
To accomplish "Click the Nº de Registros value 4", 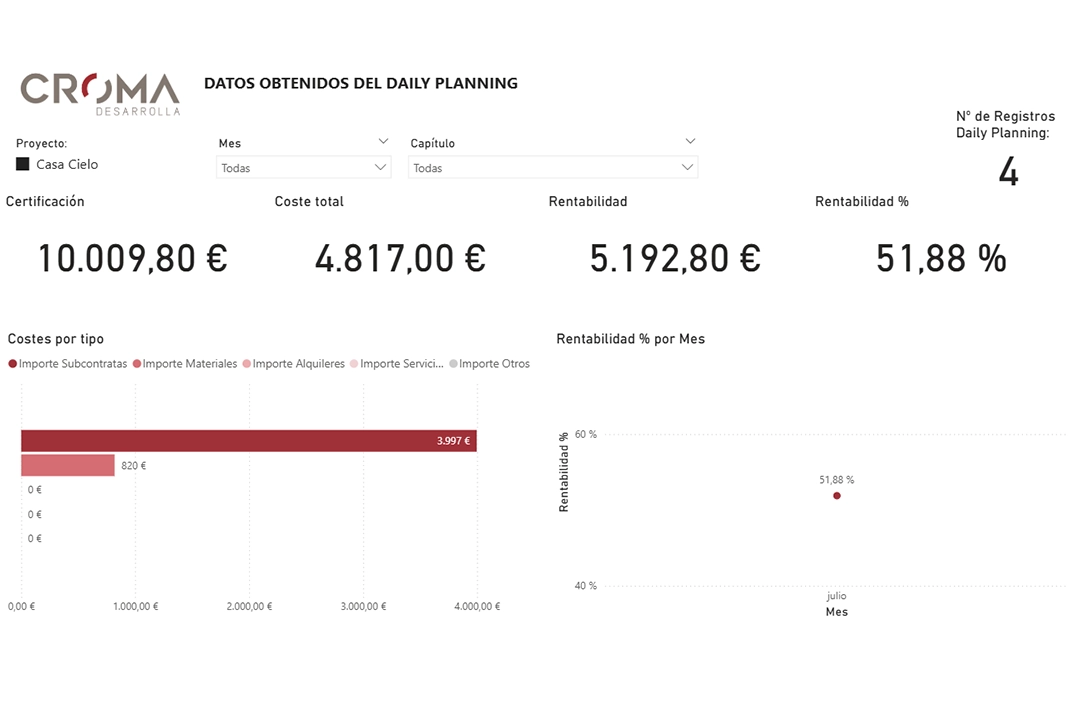I will point(1008,173).
